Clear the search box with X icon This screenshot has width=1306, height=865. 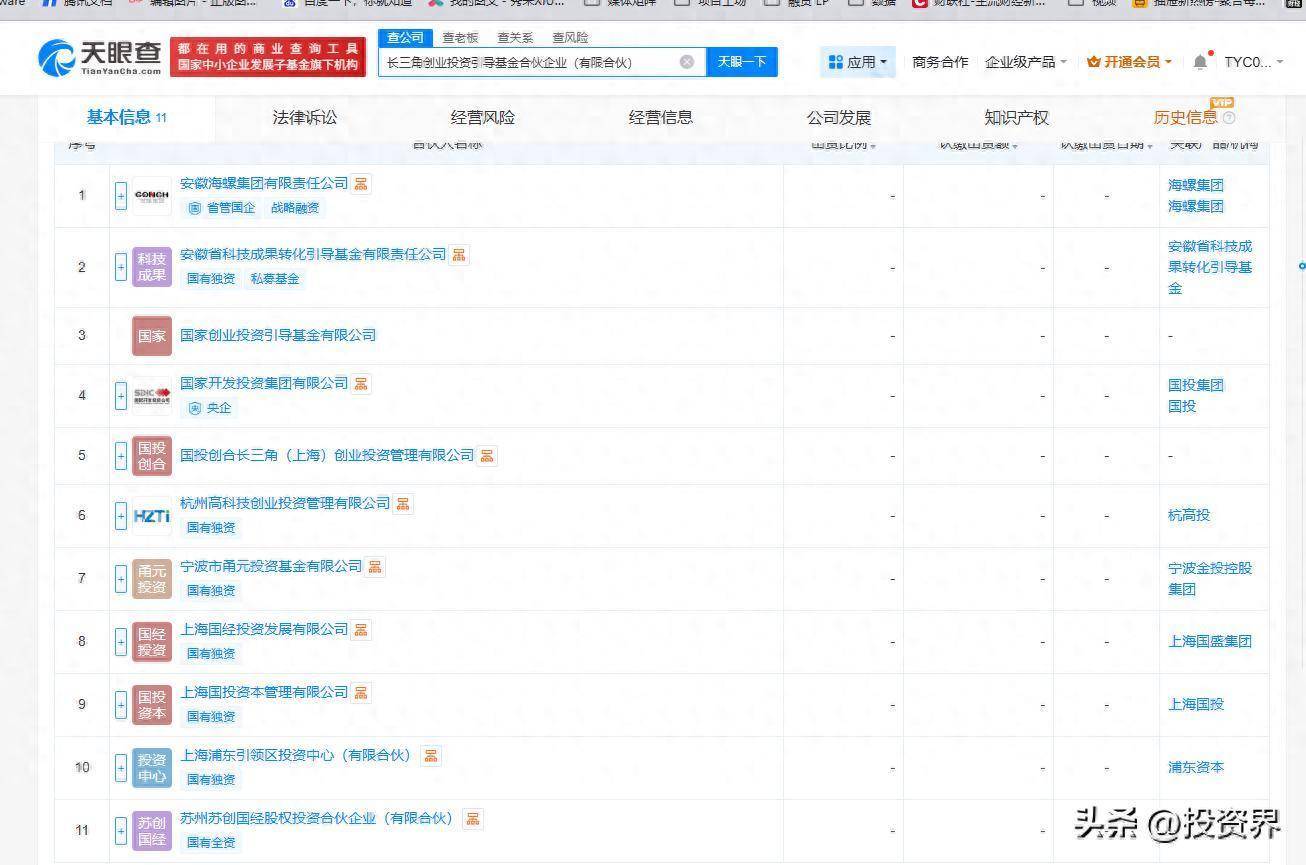pos(687,62)
